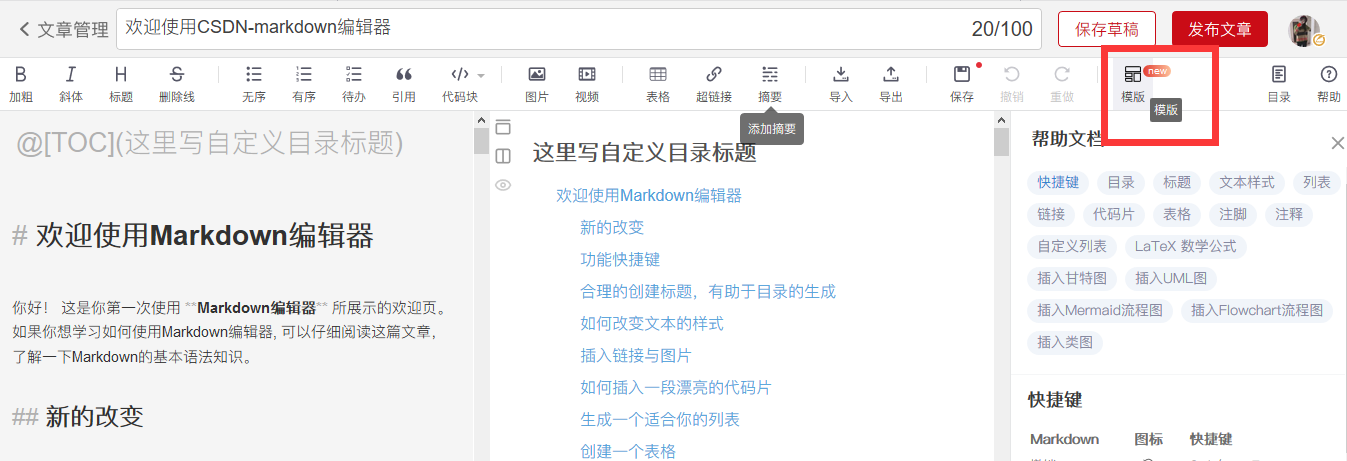Select 标题 help tag

point(1177,182)
